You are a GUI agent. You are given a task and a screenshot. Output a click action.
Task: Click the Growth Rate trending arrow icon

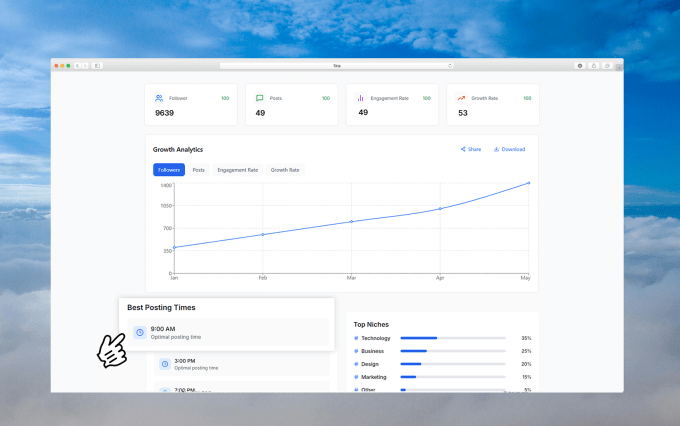461,98
